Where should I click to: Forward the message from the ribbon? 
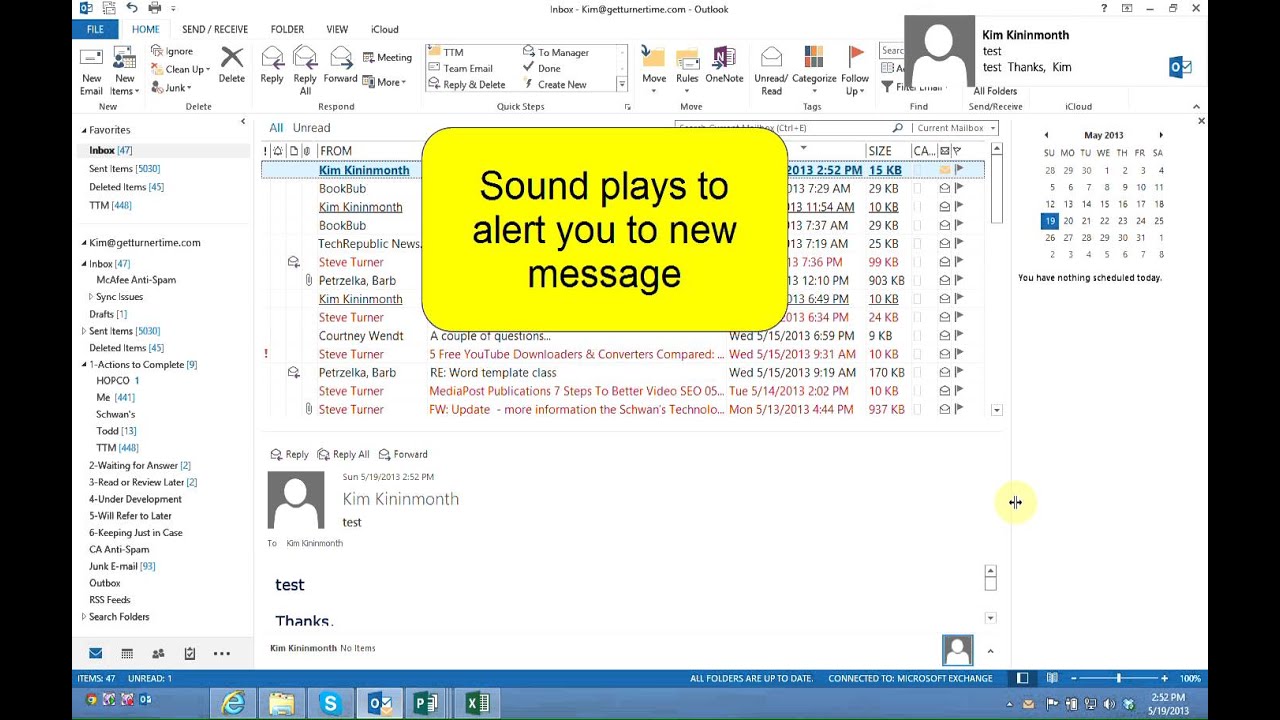coord(340,65)
